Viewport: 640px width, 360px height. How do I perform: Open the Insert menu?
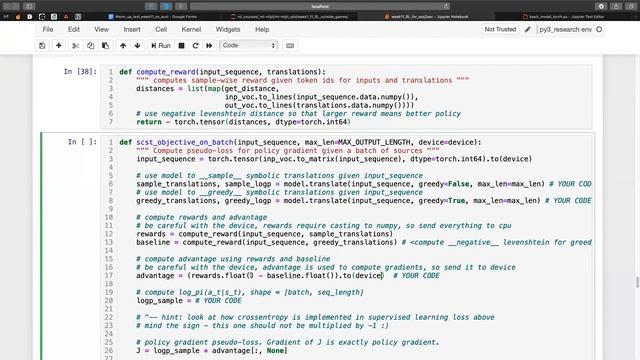coord(132,29)
